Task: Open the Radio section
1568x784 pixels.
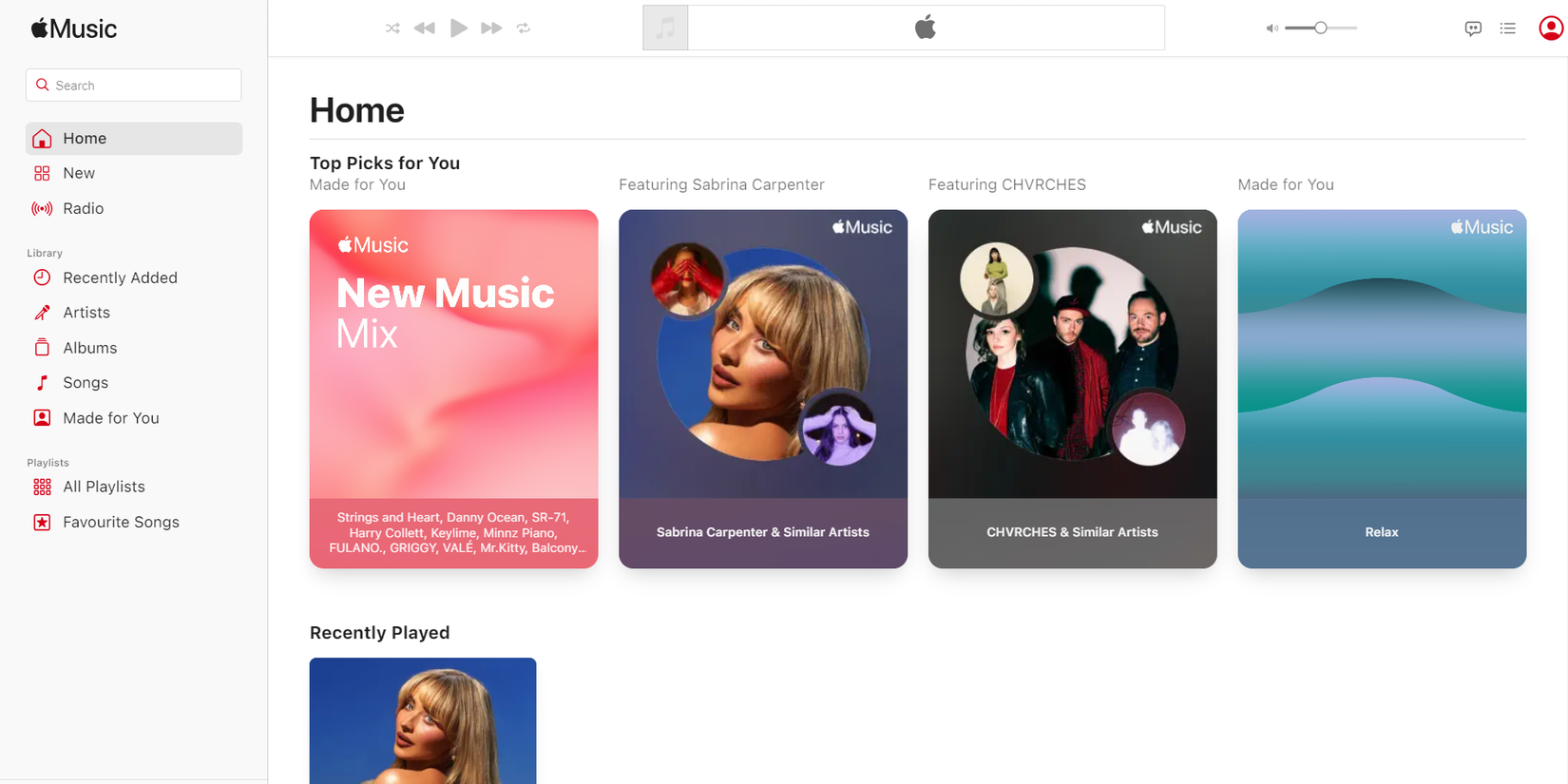Action: [x=134, y=208]
